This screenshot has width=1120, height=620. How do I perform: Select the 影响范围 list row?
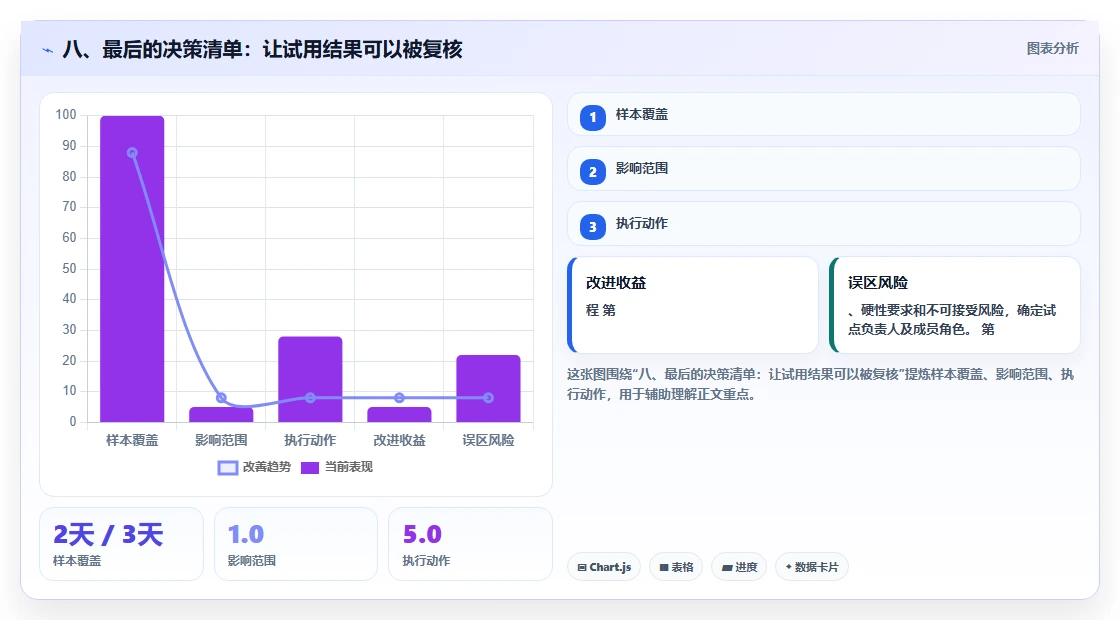(x=824, y=169)
